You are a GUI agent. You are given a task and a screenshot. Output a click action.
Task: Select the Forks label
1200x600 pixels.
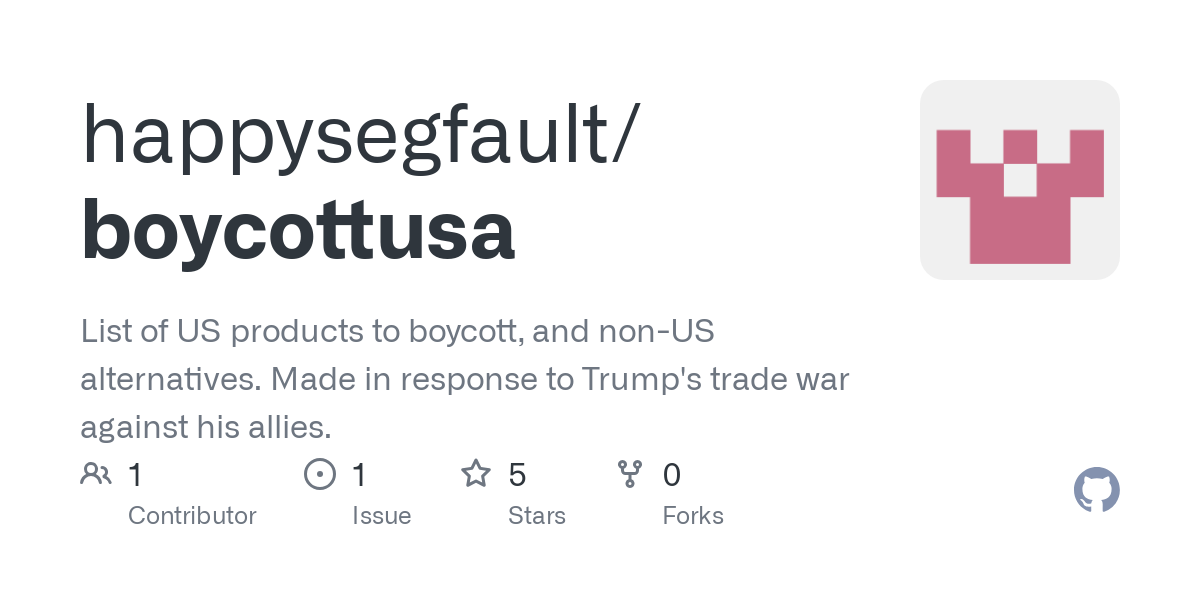693,516
